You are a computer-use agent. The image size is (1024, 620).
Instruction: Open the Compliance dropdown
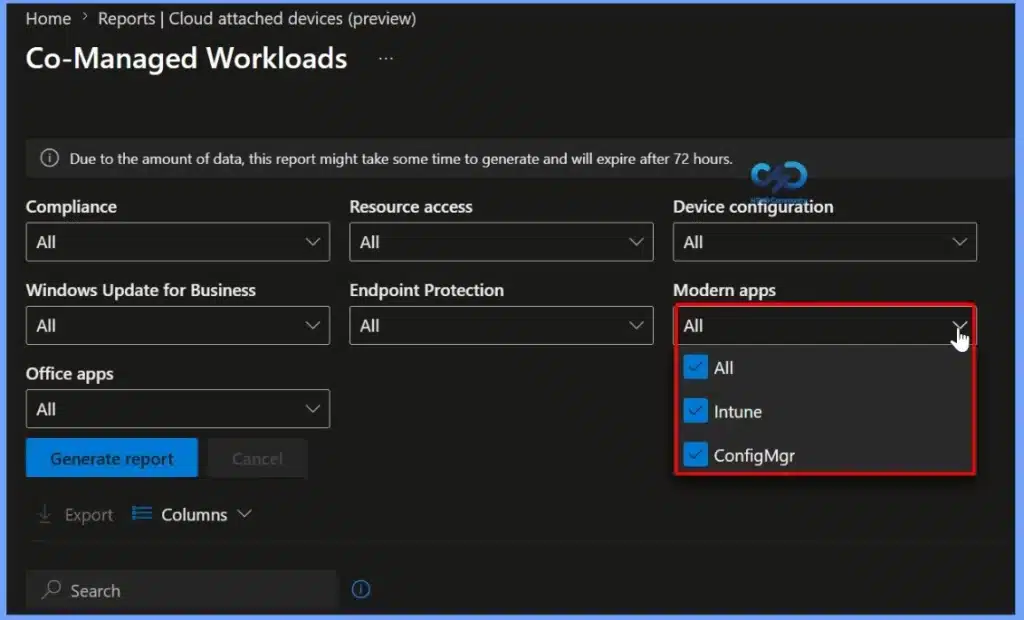(x=178, y=242)
